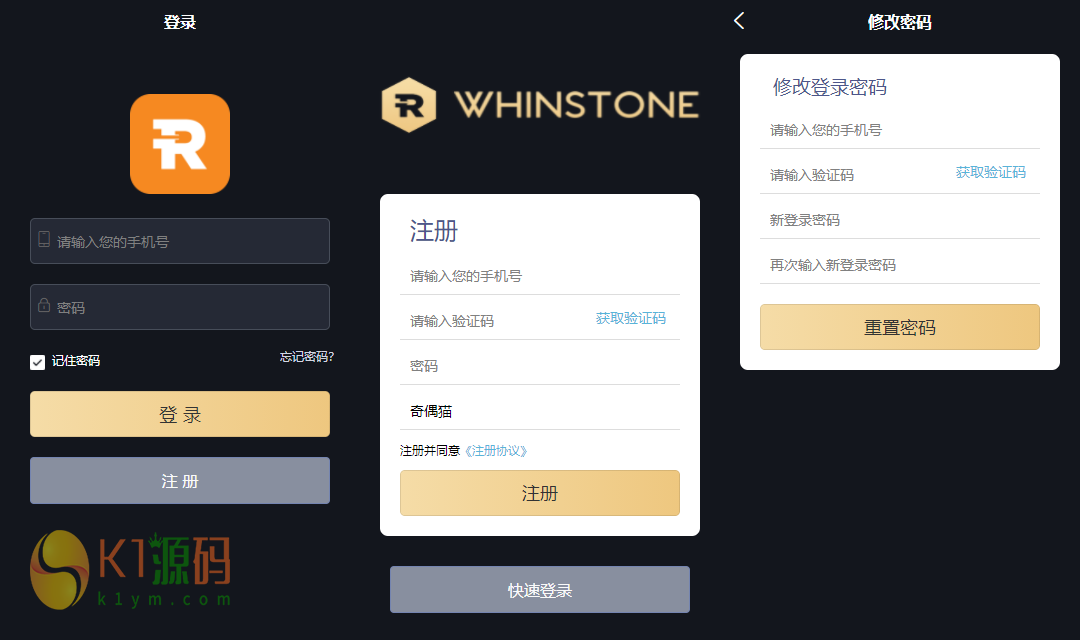Click the orange R app logo on login screen
This screenshot has width=1080, height=640.
pyautogui.click(x=180, y=144)
